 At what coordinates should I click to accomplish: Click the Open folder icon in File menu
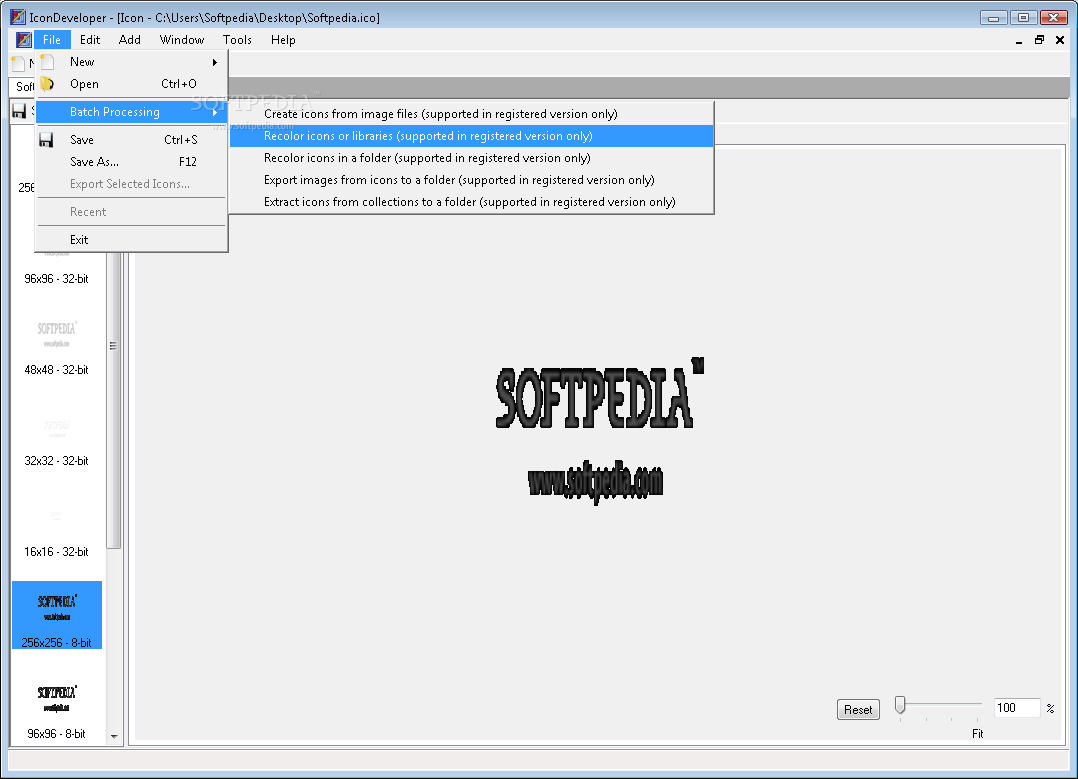(47, 84)
